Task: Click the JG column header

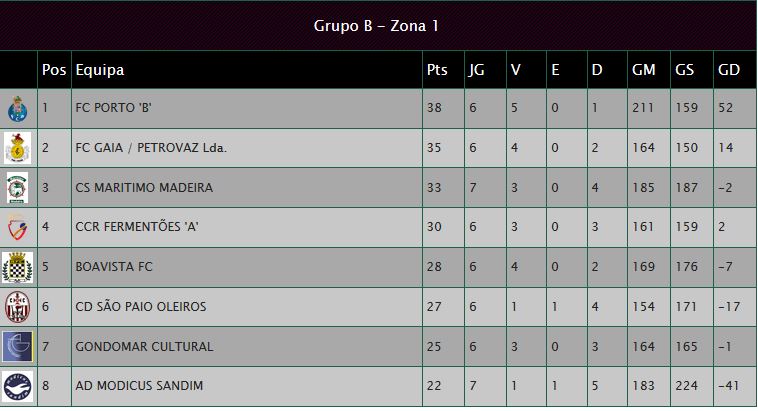Action: tap(476, 71)
